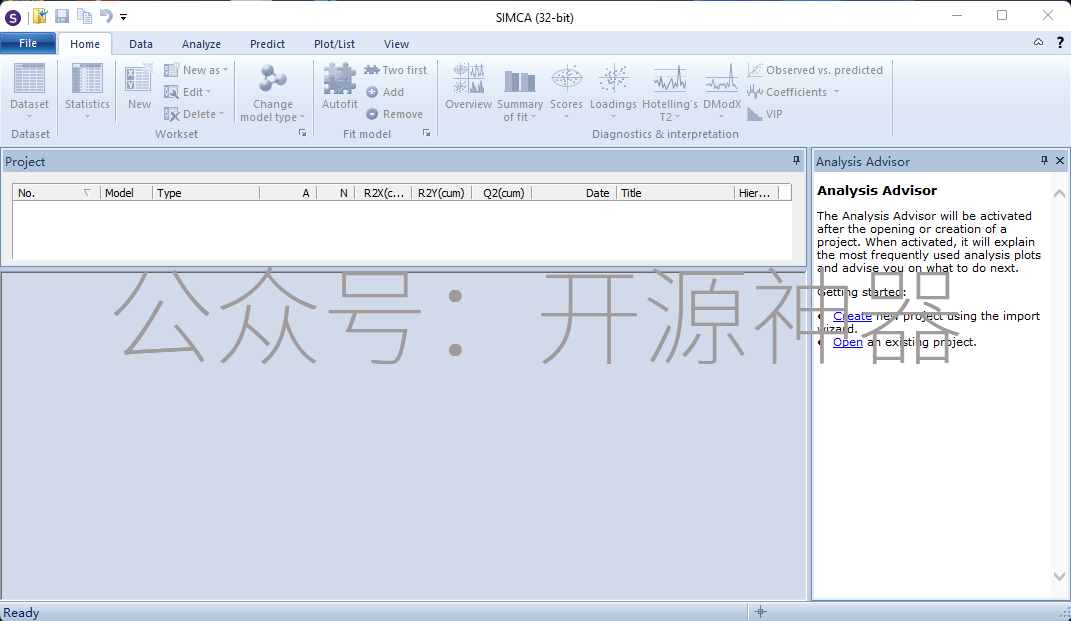Expand the Edit dropdown arrow
This screenshot has width=1071, height=621.
pyautogui.click(x=208, y=92)
